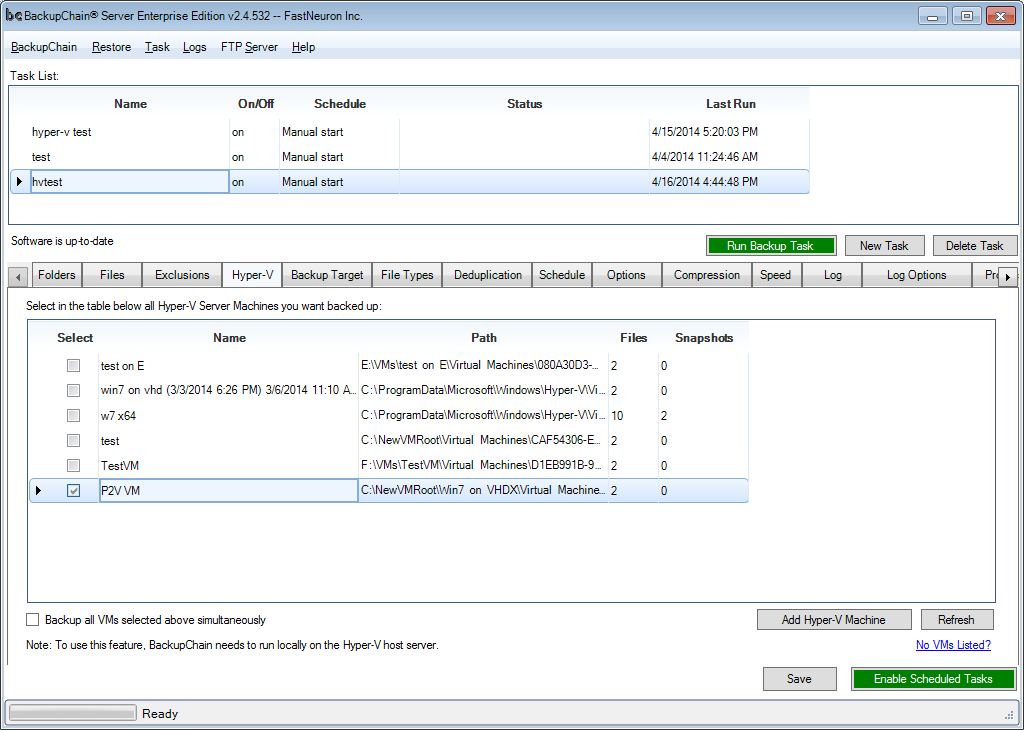Switch to the Schedule tab

pos(562,275)
